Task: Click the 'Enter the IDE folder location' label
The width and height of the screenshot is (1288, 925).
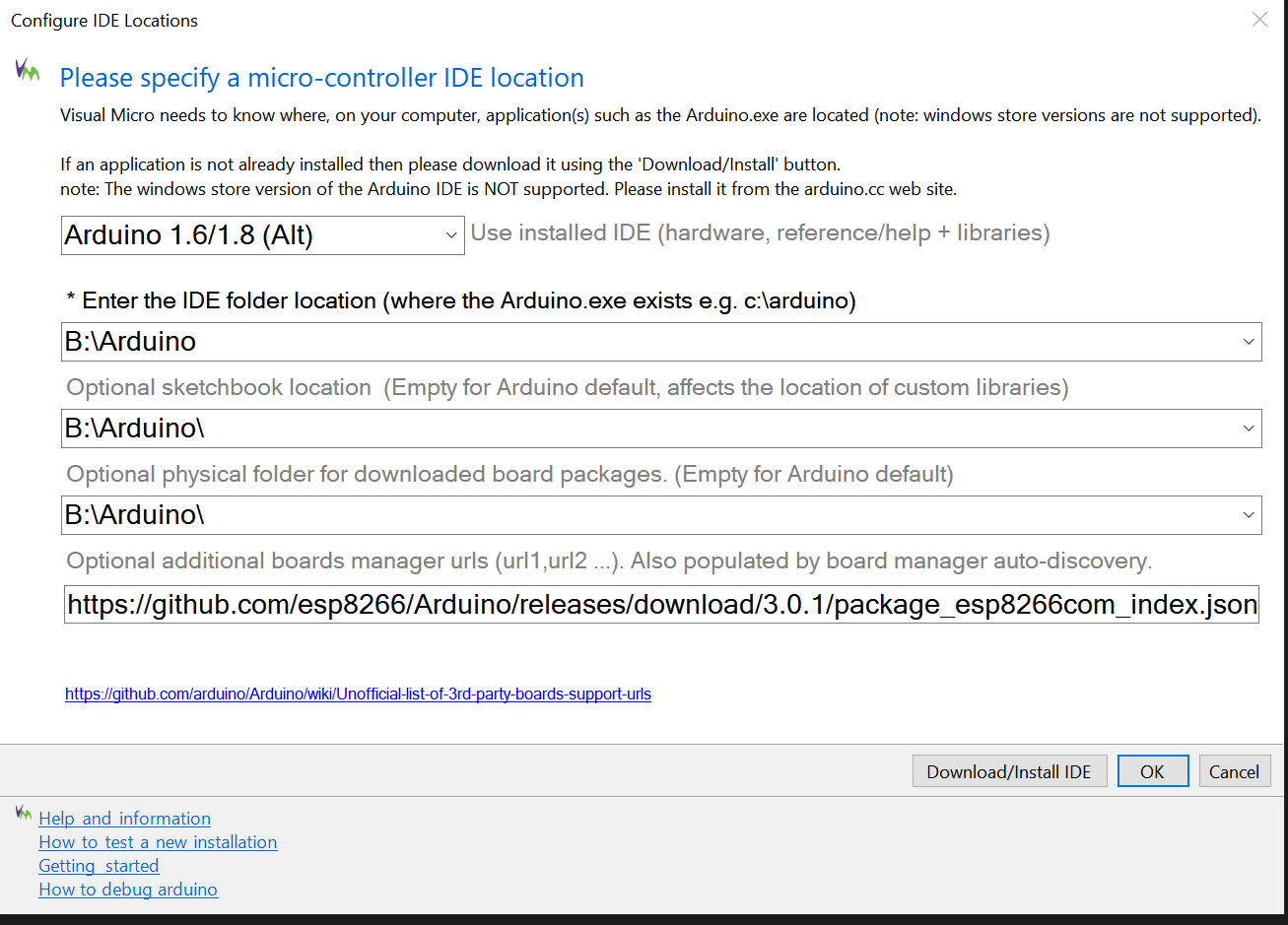Action: 461,300
